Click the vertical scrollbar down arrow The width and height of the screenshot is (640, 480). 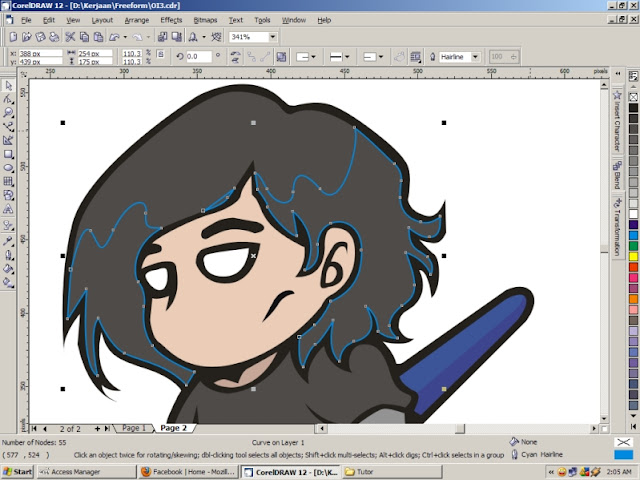604,419
